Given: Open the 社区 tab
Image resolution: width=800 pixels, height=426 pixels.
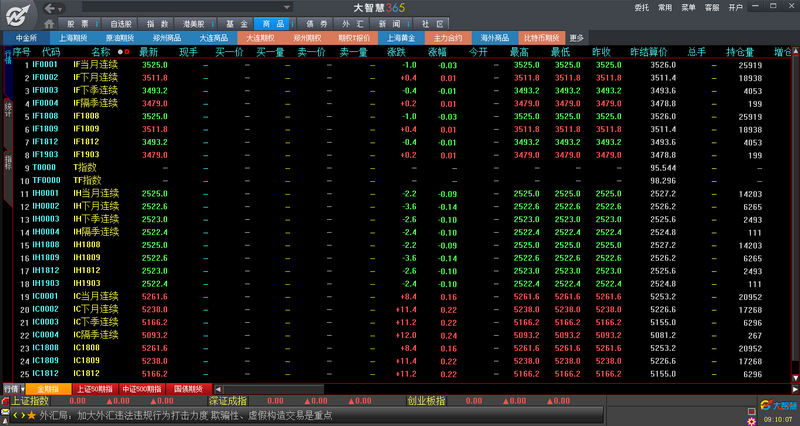Looking at the screenshot, I should tap(433, 24).
